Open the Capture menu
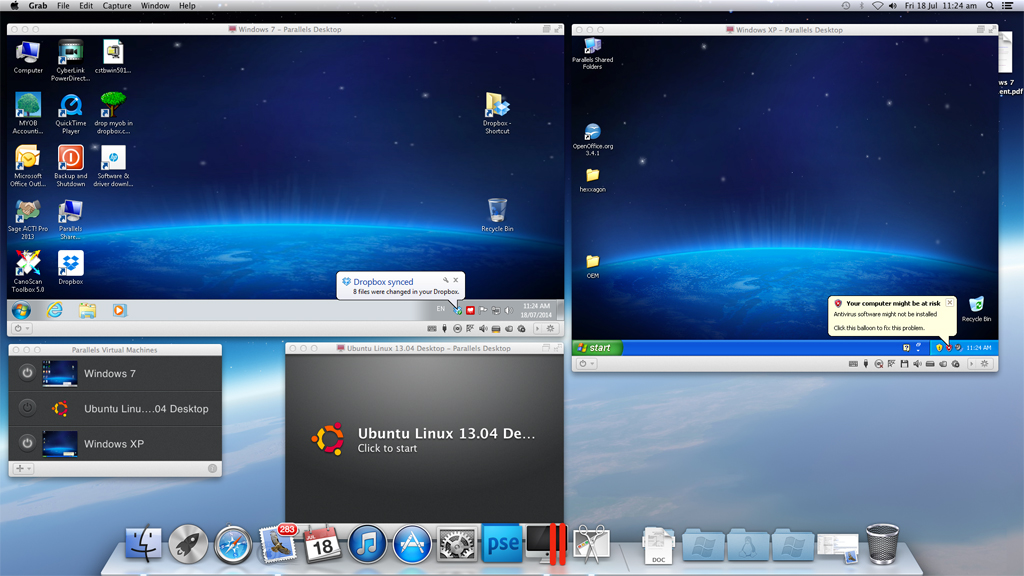 [x=117, y=5]
